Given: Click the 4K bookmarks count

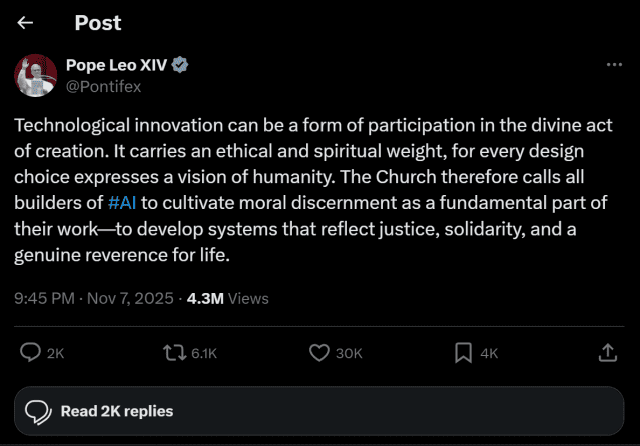Looking at the screenshot, I should [489, 353].
